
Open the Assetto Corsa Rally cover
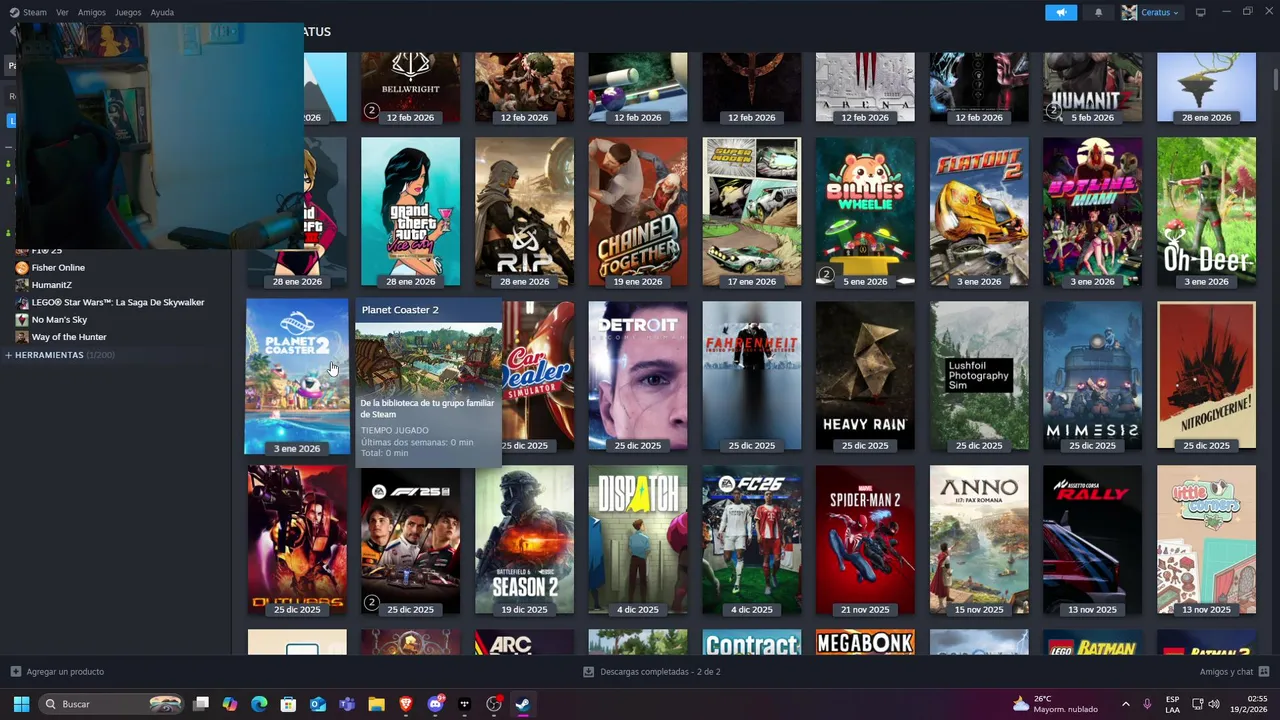click(1092, 539)
